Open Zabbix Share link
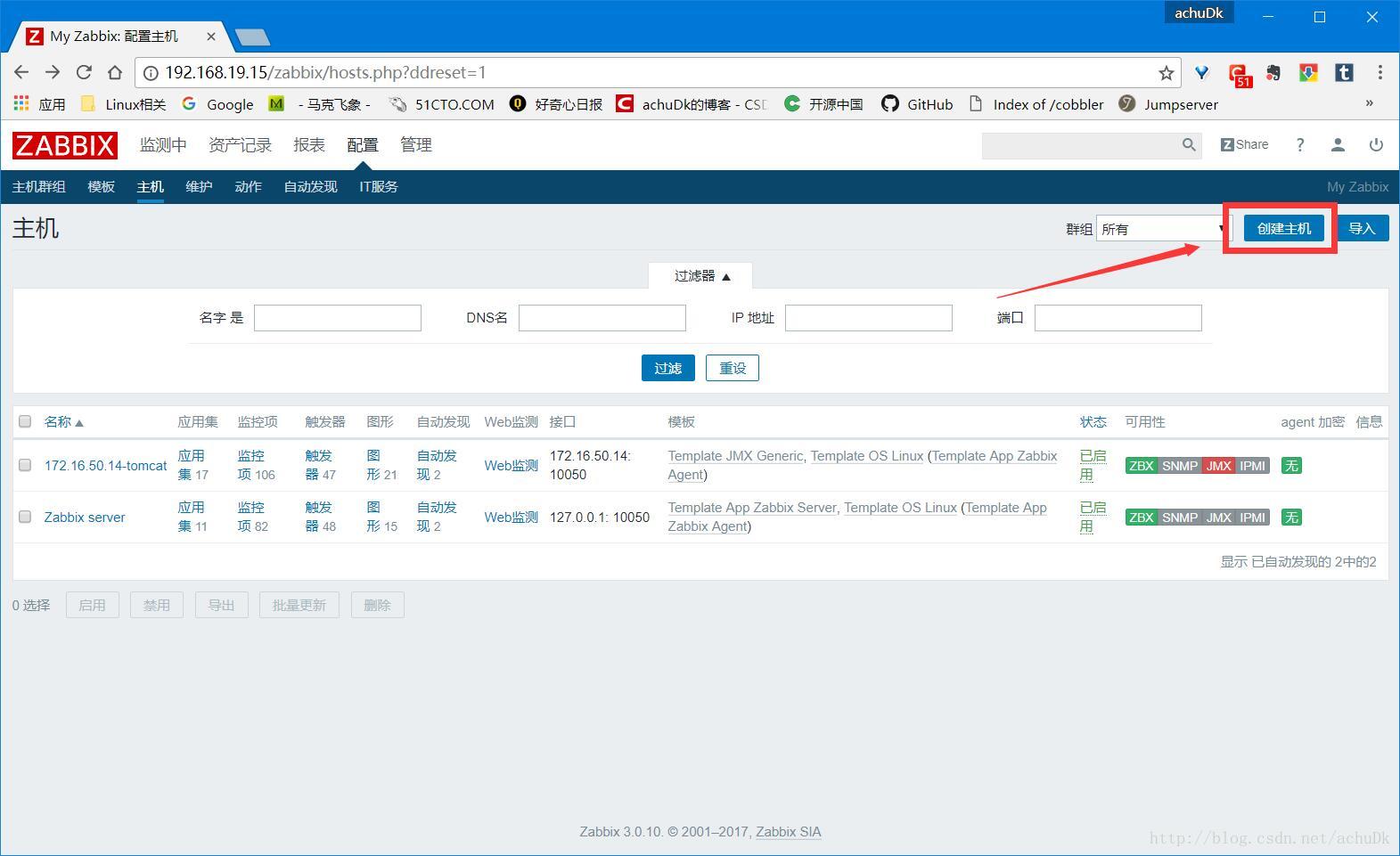Screen dimensions: 1400x856 (1244, 144)
